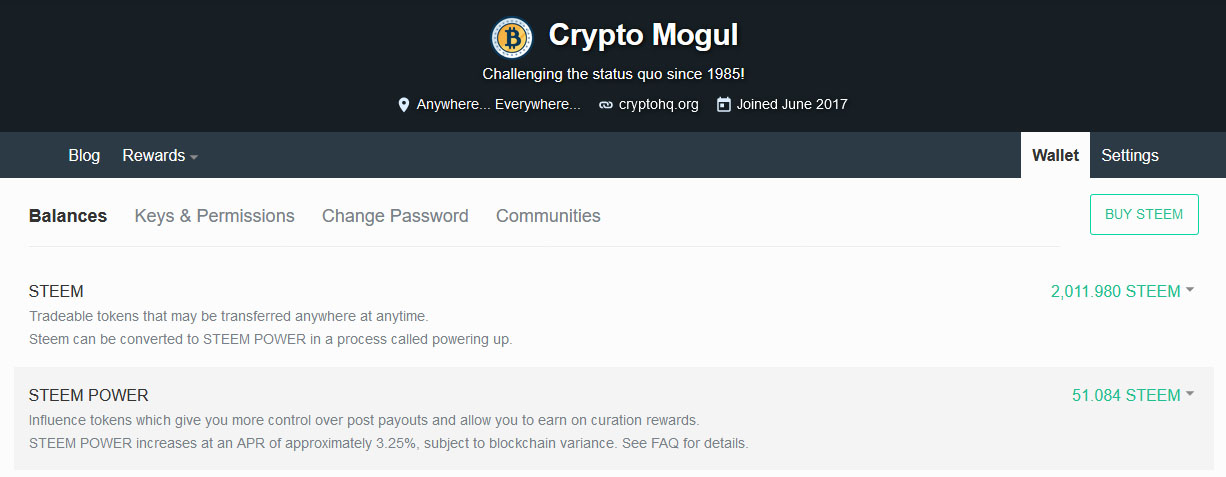Image resolution: width=1226 pixels, height=477 pixels.
Task: Visit the cryptohq.org website link
Action: (x=658, y=104)
